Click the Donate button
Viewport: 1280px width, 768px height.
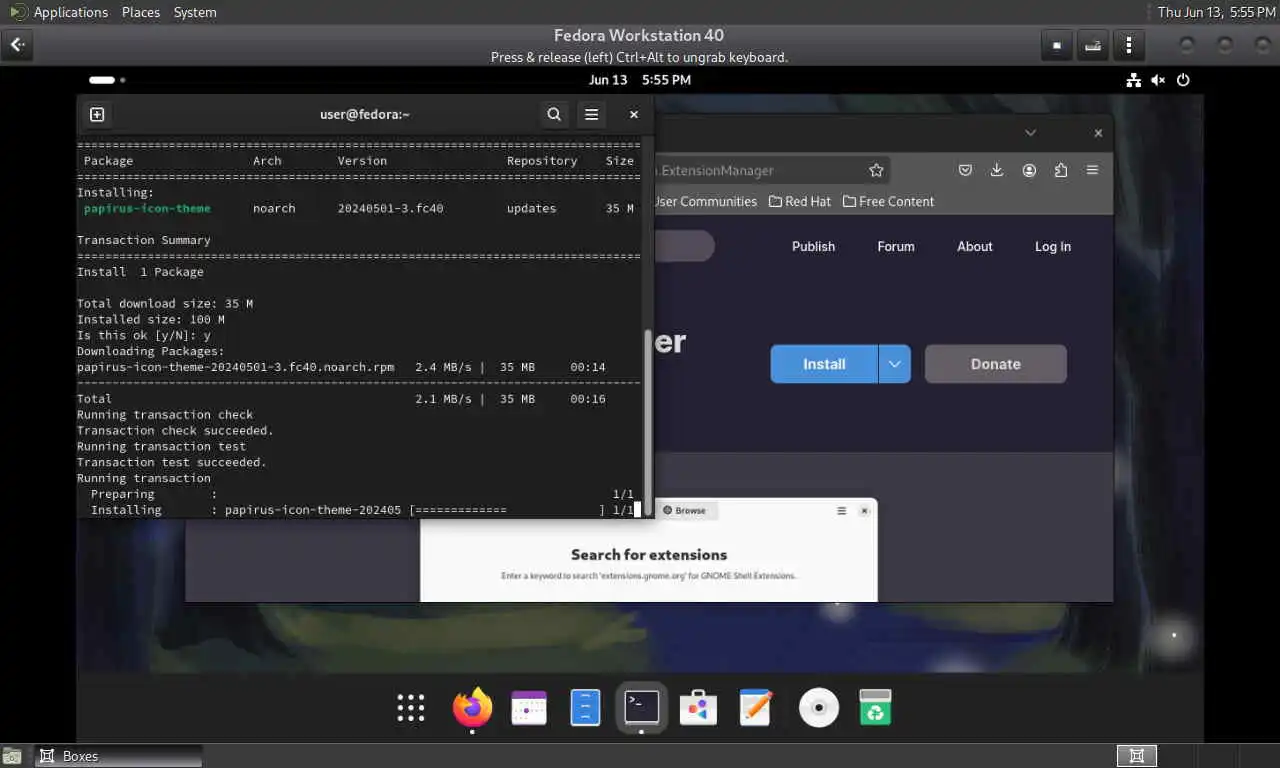pos(996,364)
